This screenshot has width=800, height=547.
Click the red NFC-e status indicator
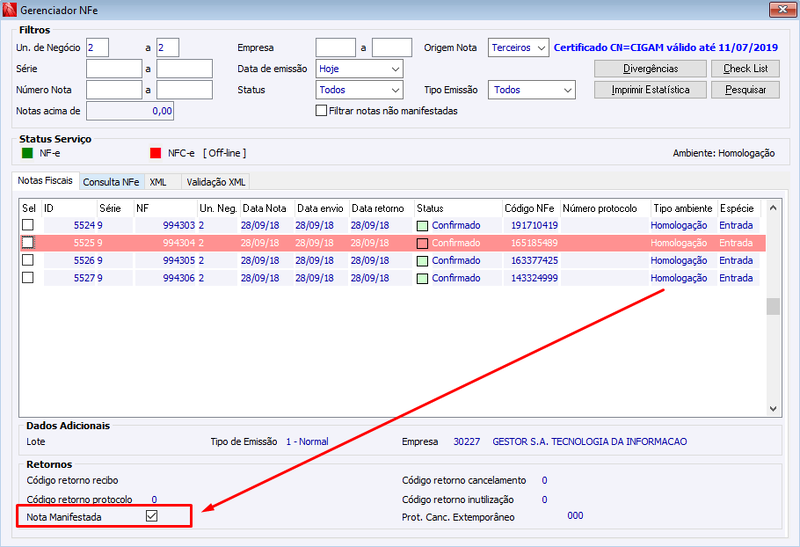point(156,153)
